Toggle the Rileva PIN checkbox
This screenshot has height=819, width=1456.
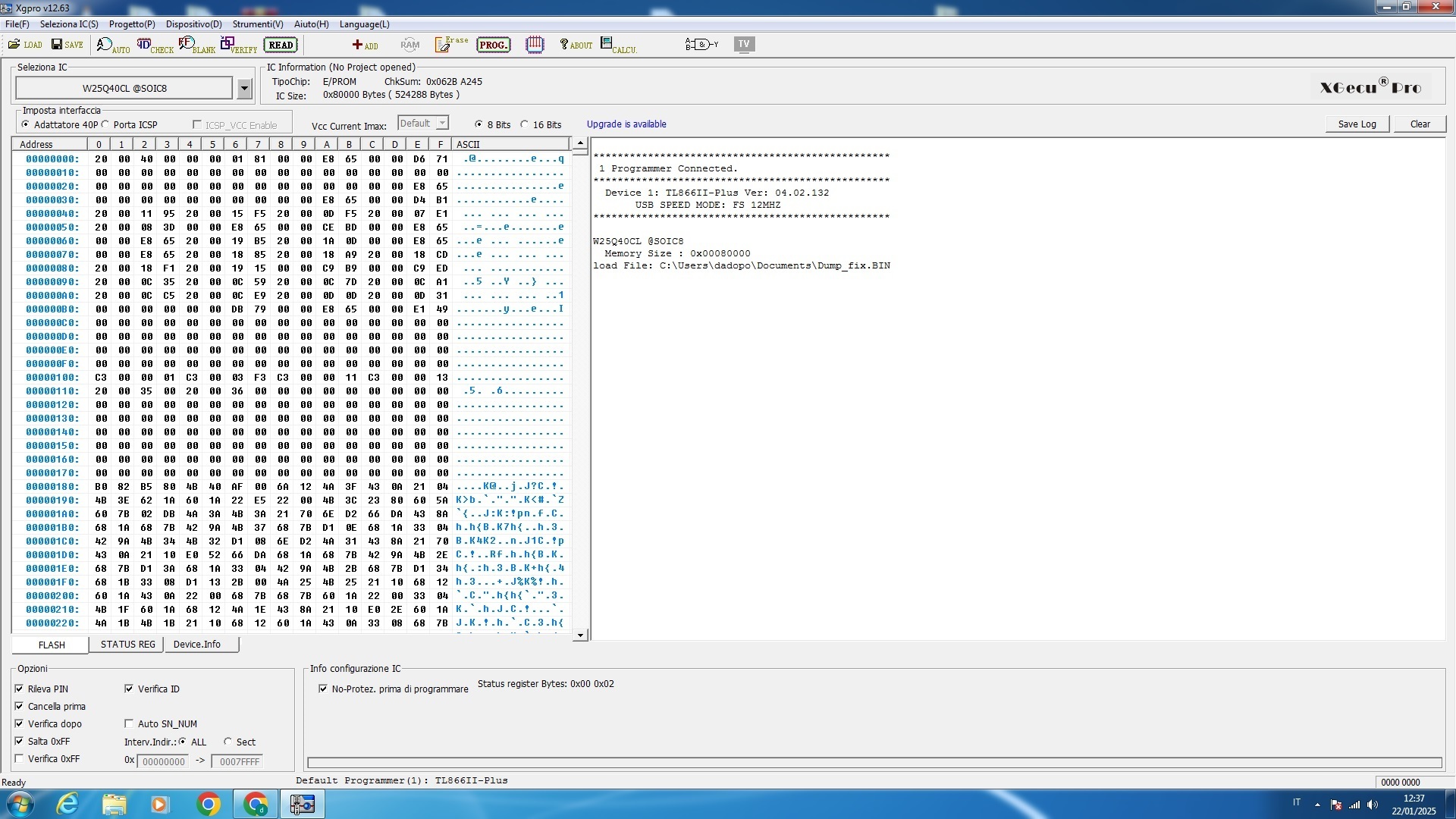tap(19, 689)
